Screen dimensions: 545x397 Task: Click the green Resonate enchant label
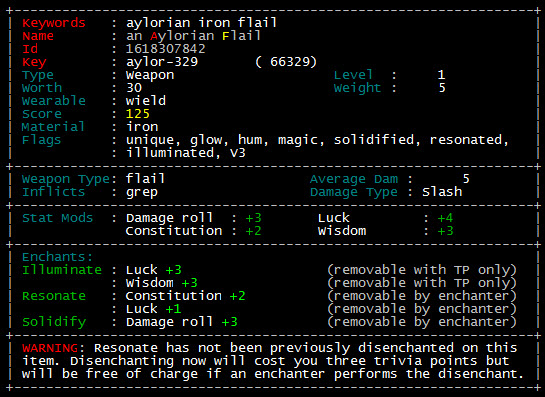click(x=54, y=296)
